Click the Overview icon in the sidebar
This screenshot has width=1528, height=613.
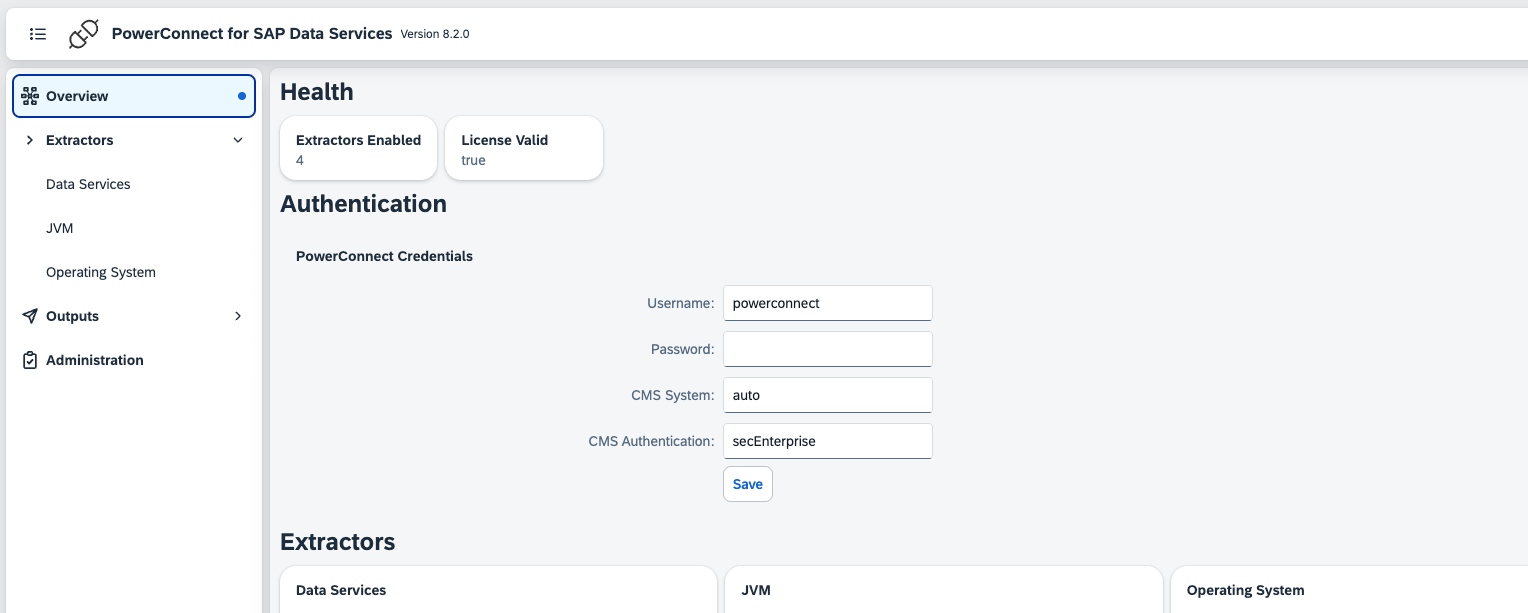click(30, 96)
